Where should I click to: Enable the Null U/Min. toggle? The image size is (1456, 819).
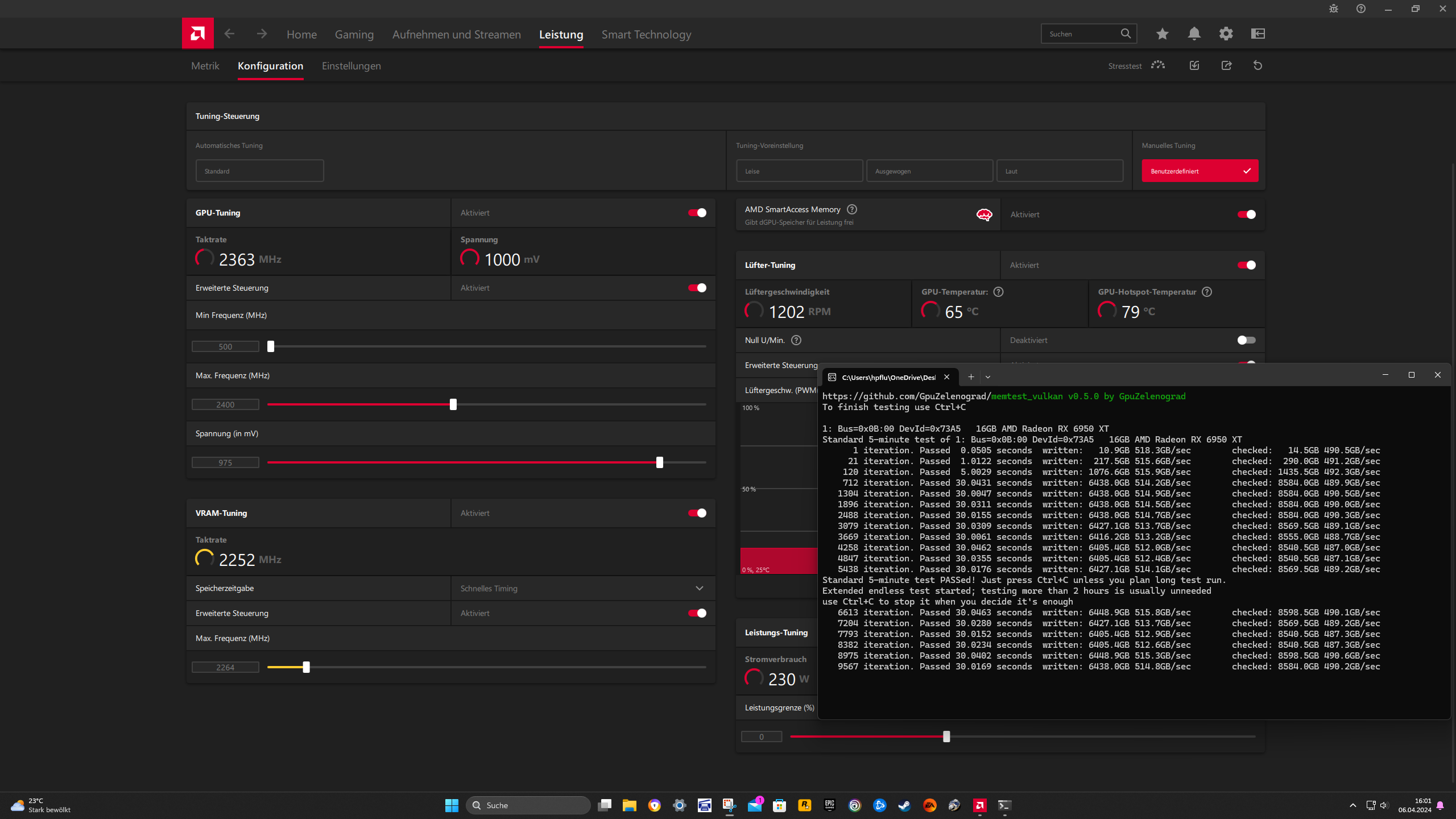[1246, 340]
